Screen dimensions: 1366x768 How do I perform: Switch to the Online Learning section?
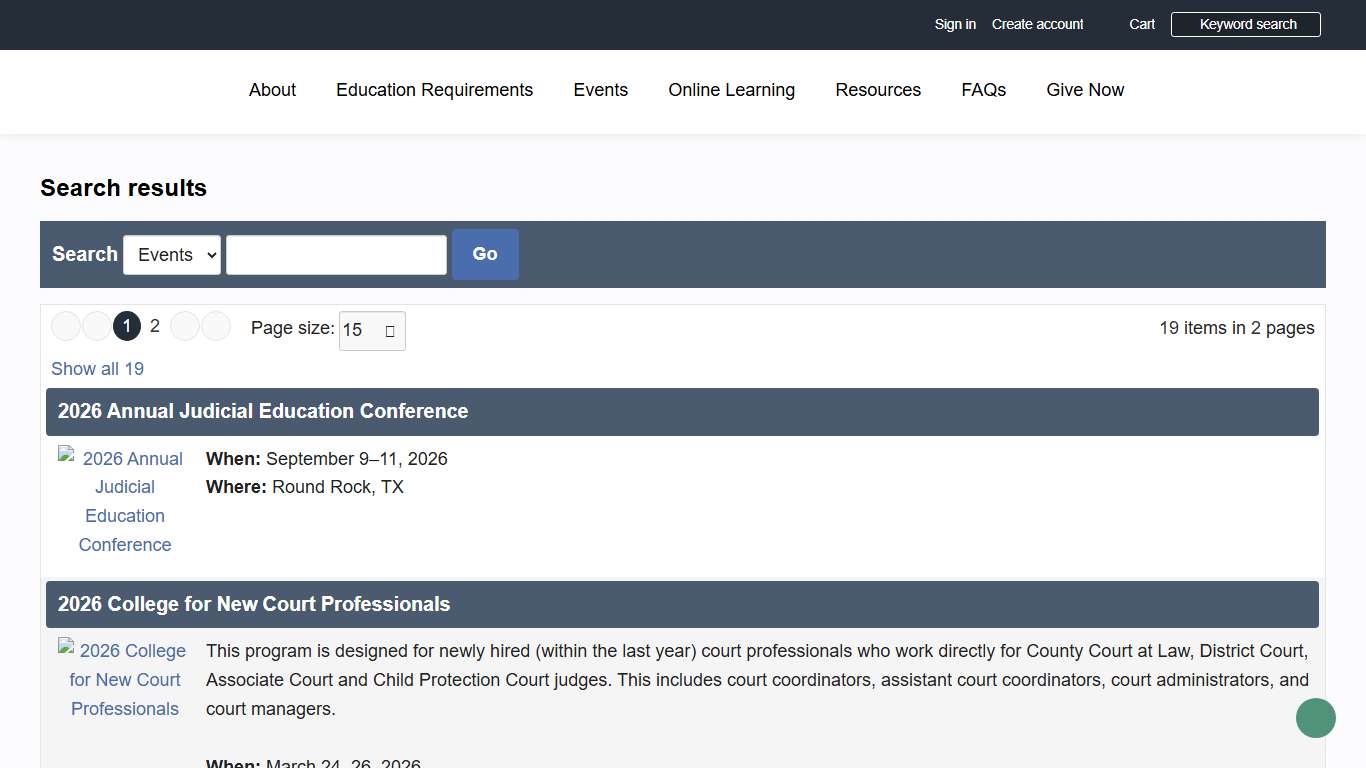[x=731, y=90]
